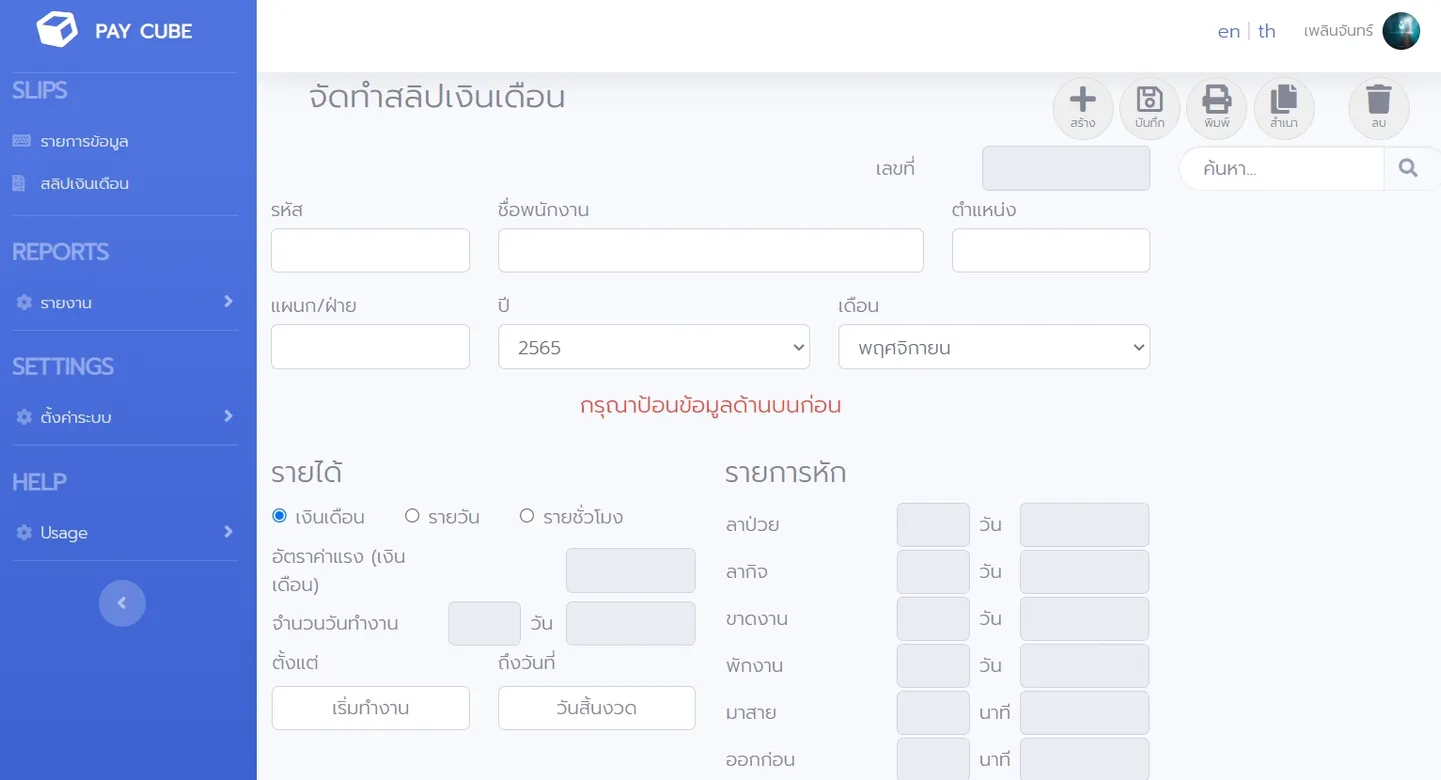Open สลิปเงินเดือน in the sidebar
1441x780 pixels.
(x=84, y=184)
